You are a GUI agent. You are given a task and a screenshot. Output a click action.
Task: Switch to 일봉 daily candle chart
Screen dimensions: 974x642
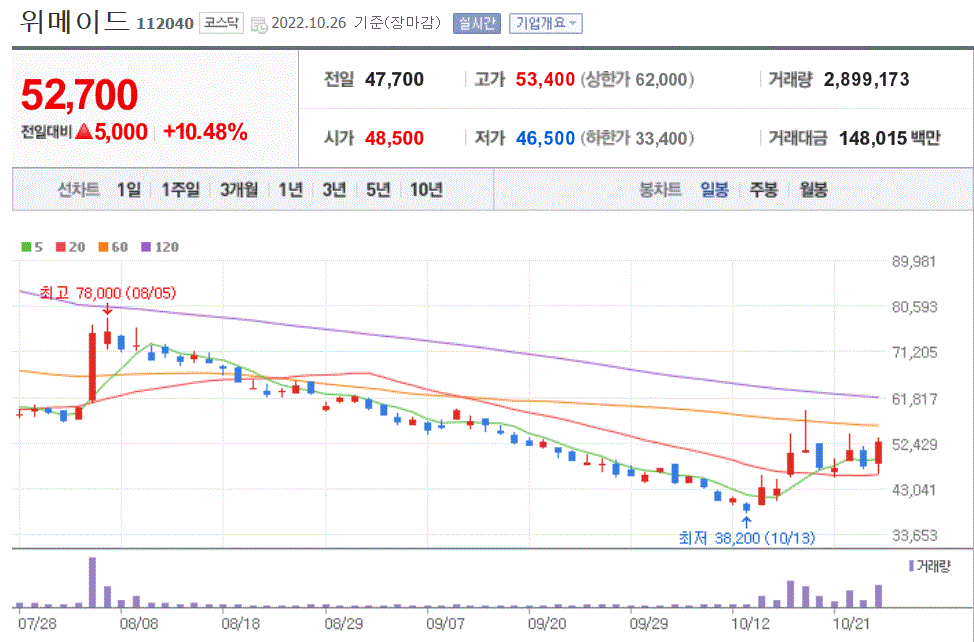click(x=714, y=189)
